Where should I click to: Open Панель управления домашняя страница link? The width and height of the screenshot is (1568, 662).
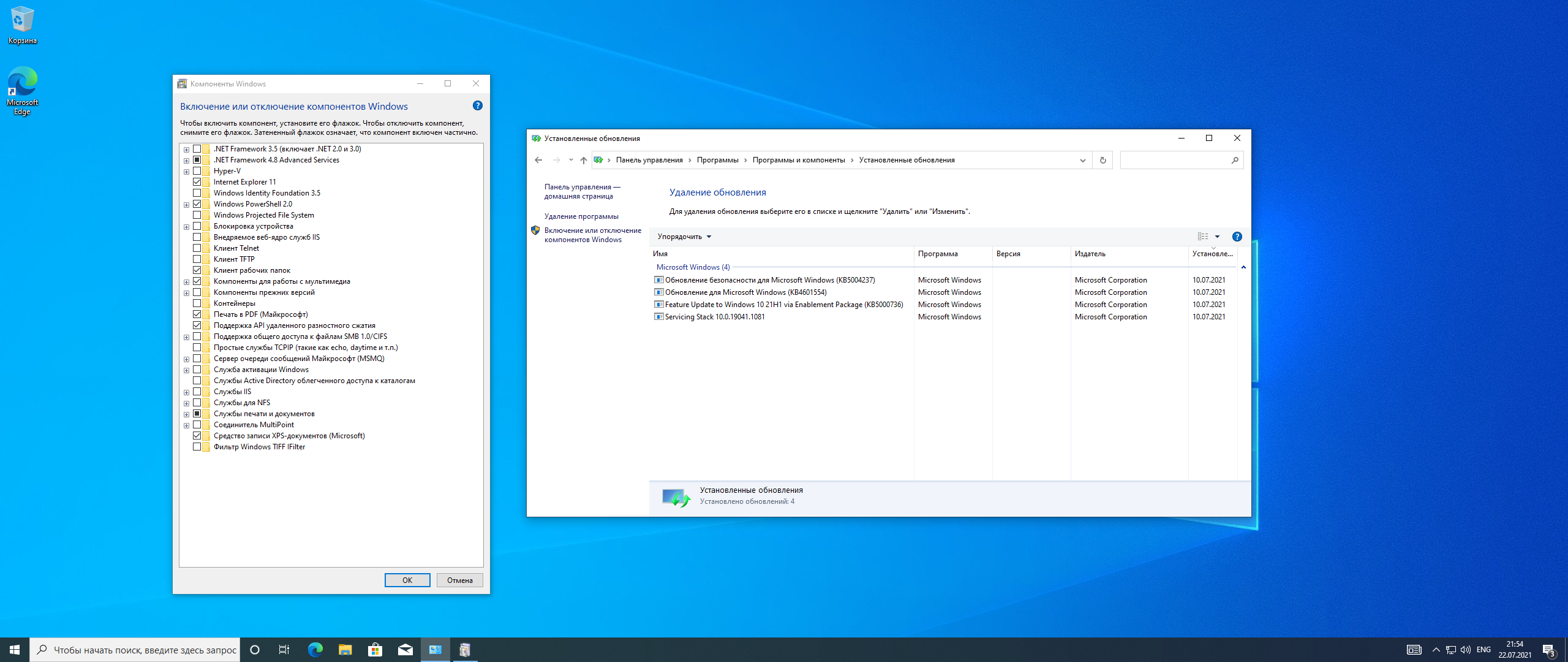[582, 191]
